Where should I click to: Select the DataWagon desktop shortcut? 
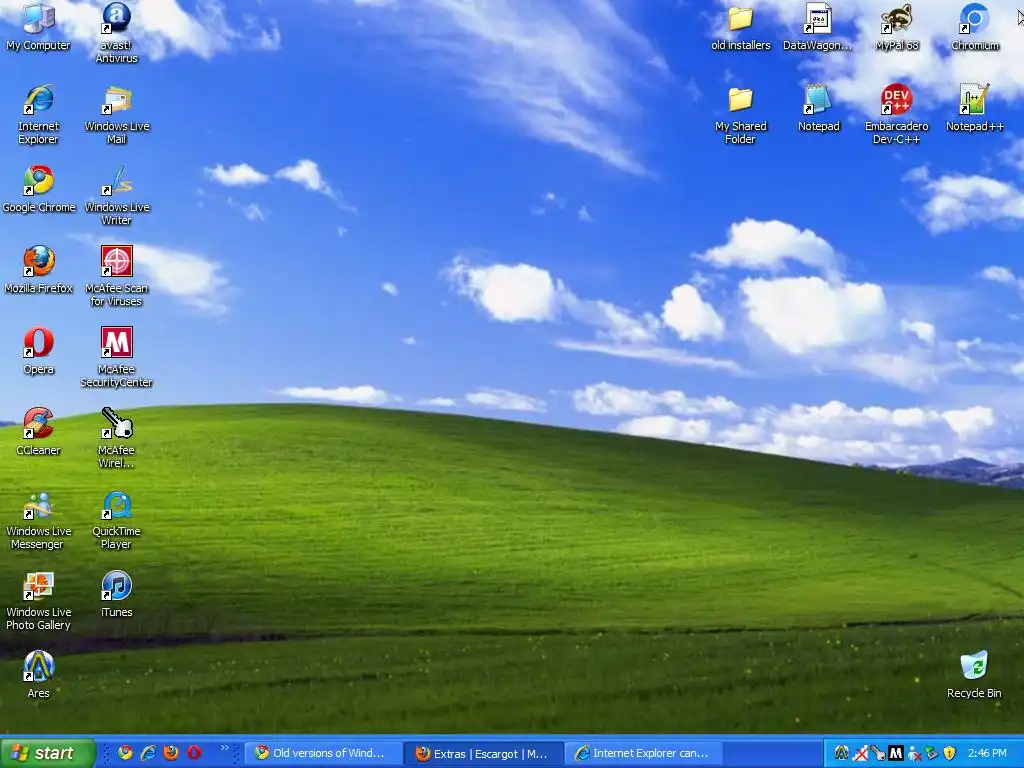point(818,27)
